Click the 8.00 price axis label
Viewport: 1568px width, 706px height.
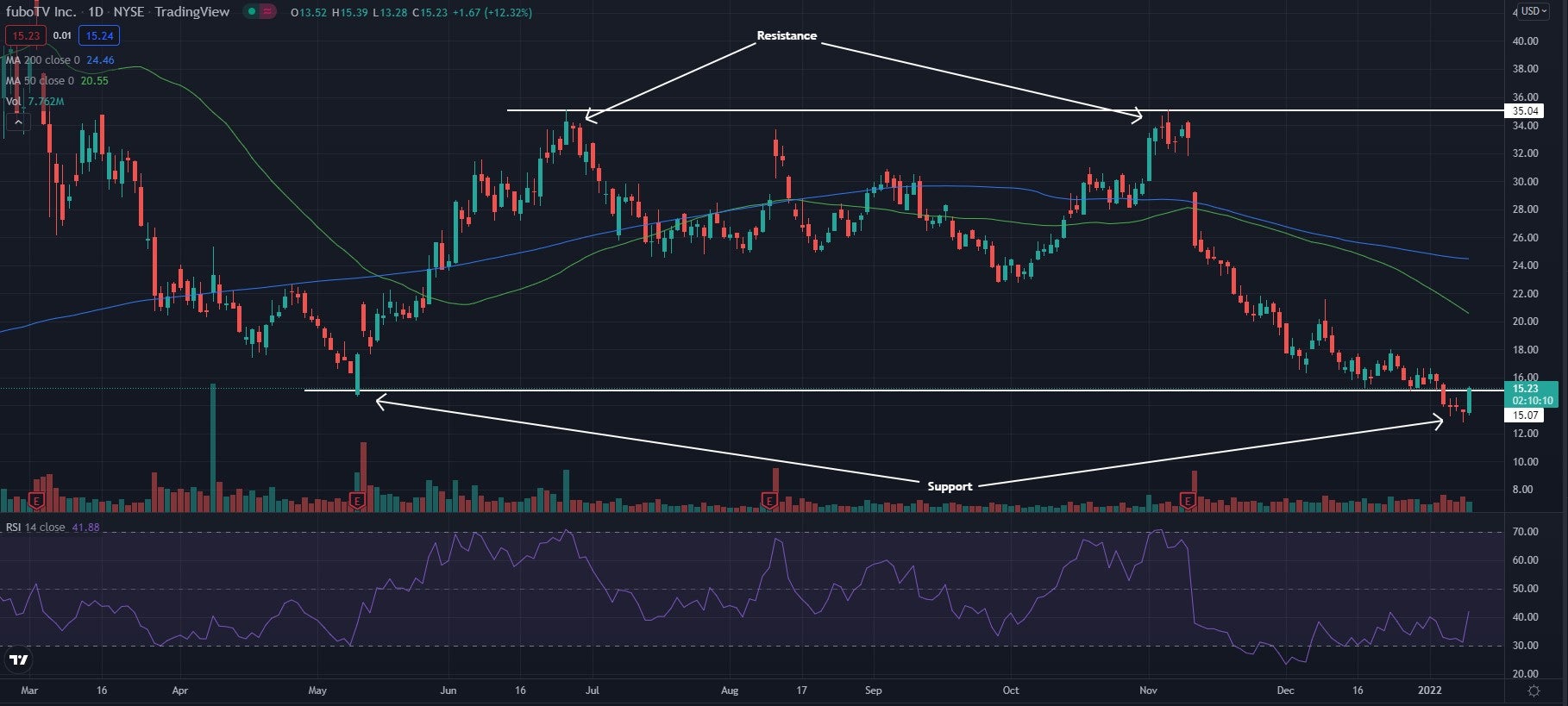pyautogui.click(x=1523, y=490)
